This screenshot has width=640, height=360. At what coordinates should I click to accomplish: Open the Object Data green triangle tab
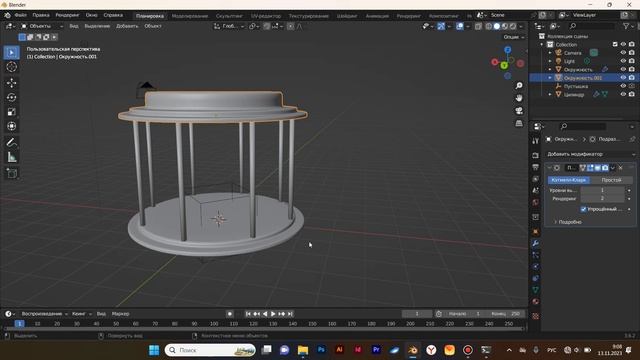[x=536, y=290]
